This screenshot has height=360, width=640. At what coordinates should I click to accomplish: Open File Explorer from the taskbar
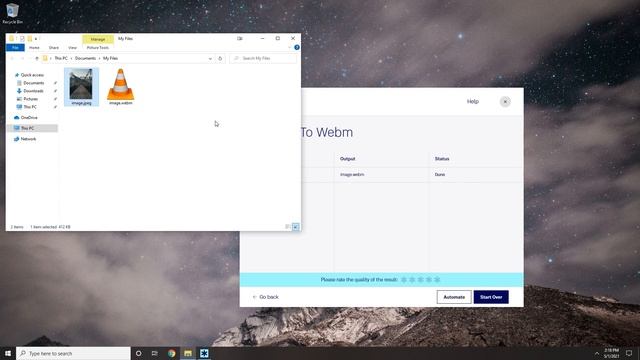(x=188, y=353)
